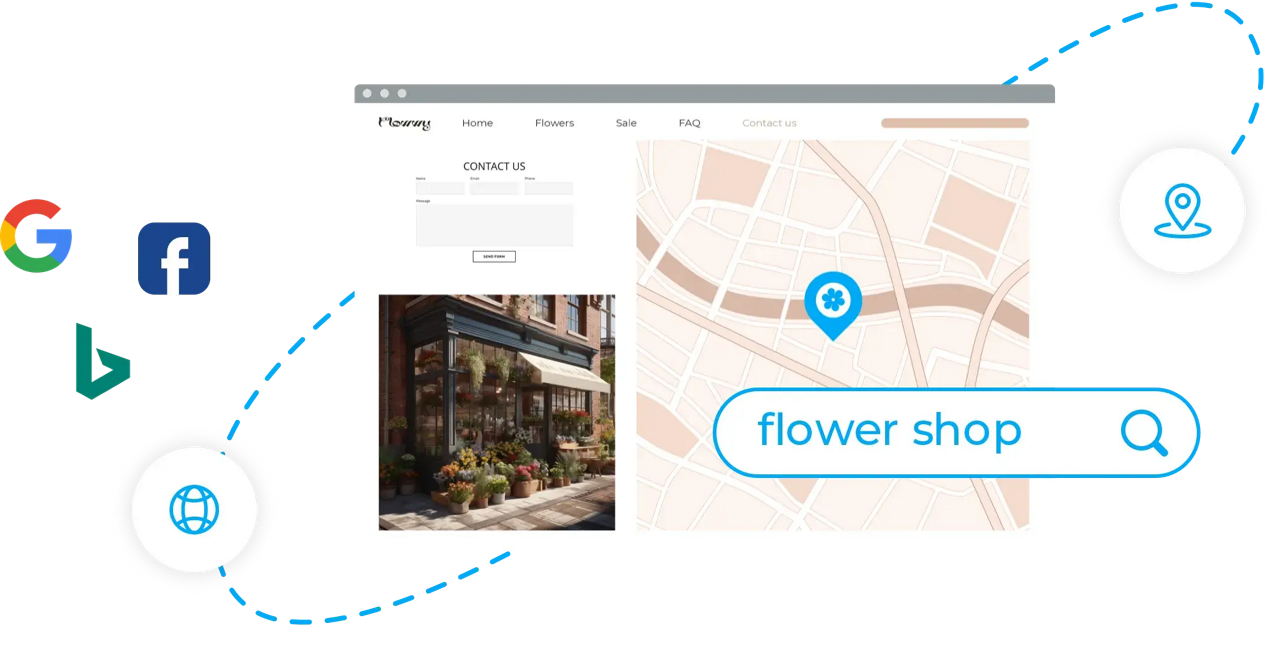Image resolution: width=1280 pixels, height=668 pixels.
Task: Click the globe icon in white circle
Action: [x=194, y=510]
